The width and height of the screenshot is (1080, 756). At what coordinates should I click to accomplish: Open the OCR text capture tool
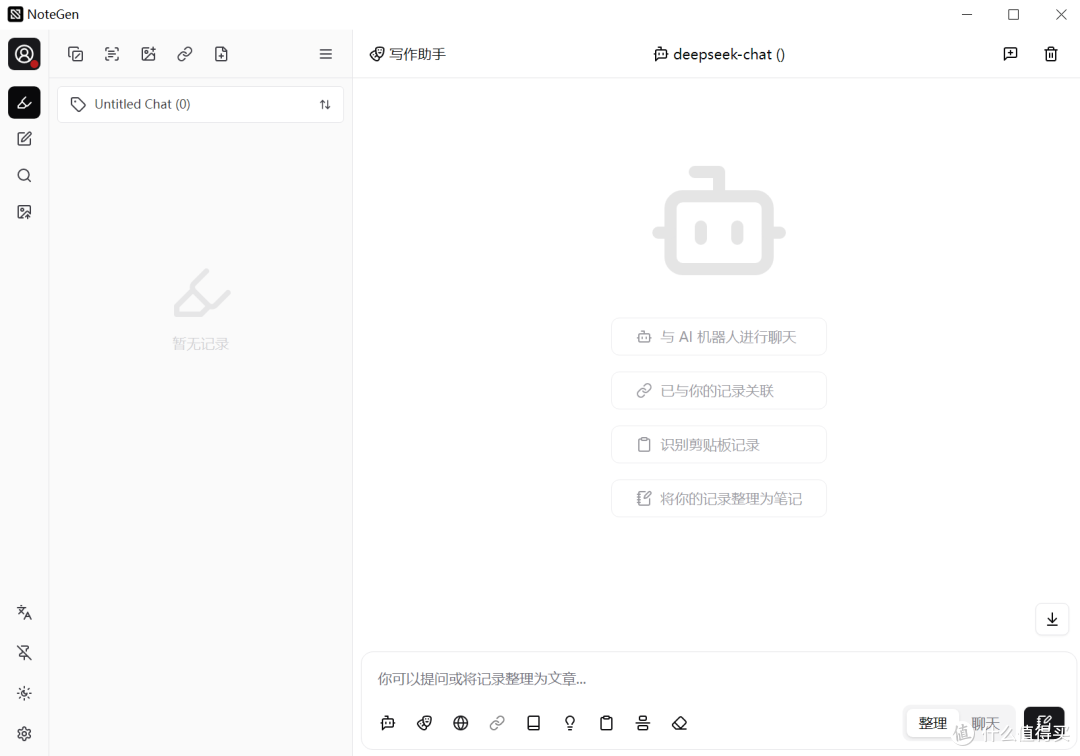click(x=112, y=54)
